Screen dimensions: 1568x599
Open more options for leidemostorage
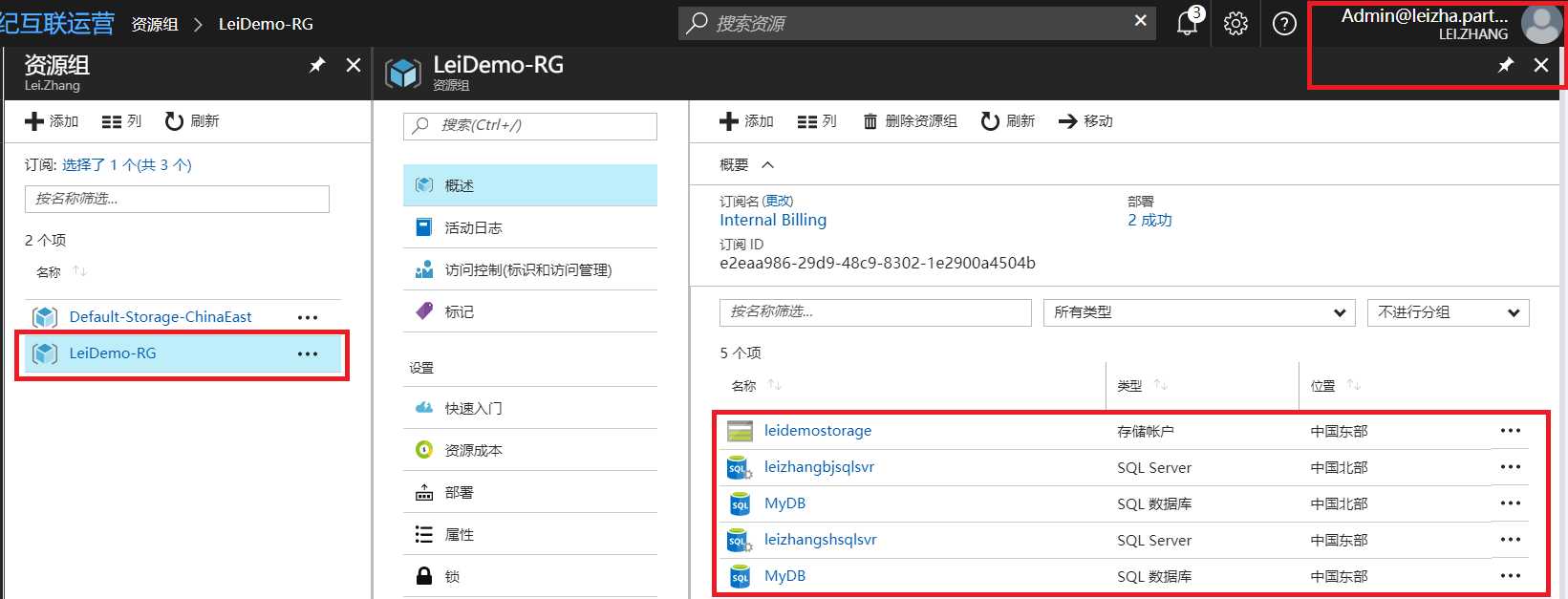pyautogui.click(x=1511, y=431)
